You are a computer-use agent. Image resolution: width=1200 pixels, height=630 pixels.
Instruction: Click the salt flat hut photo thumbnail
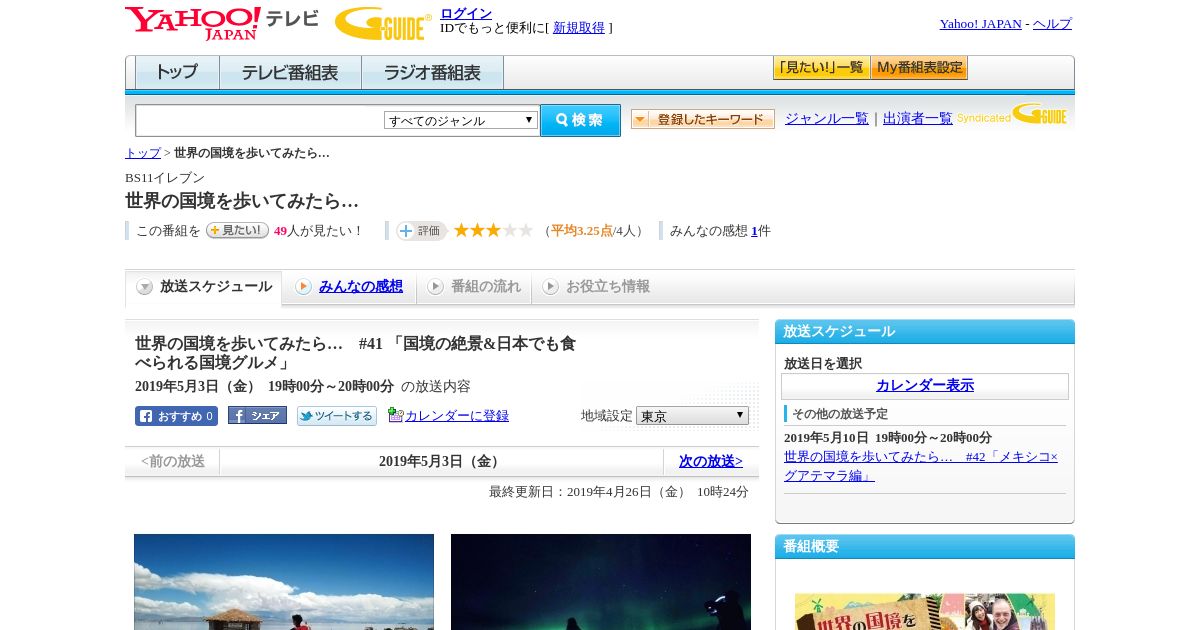(284, 582)
